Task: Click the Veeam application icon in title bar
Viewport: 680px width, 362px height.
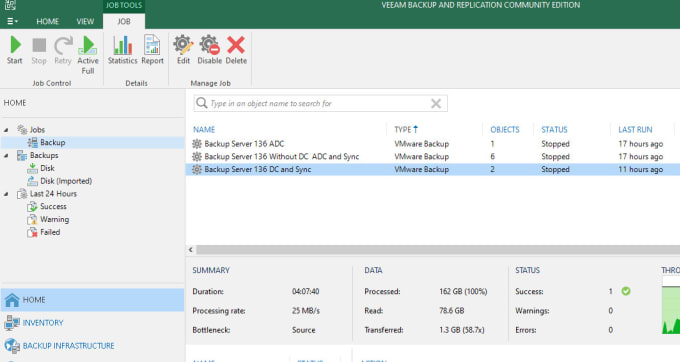Action: pos(10,5)
